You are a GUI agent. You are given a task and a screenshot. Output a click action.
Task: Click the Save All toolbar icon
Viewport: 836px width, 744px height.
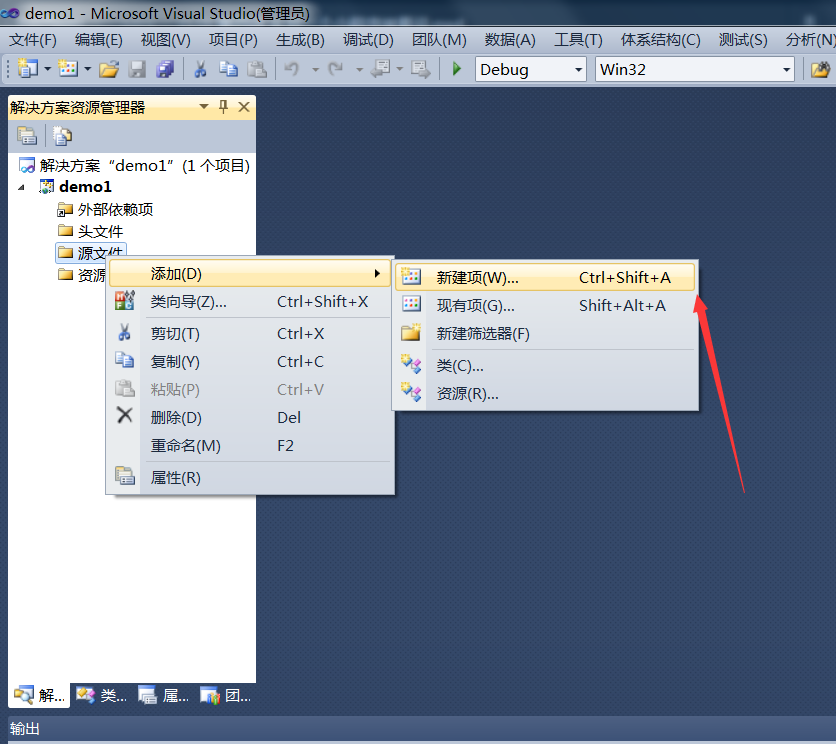165,69
